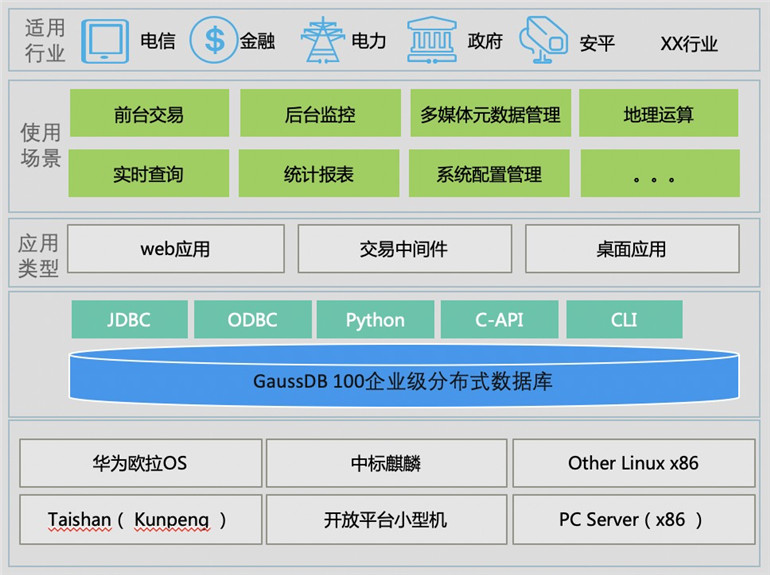Select the 政府 industry label
This screenshot has width=770, height=575.
485,41
